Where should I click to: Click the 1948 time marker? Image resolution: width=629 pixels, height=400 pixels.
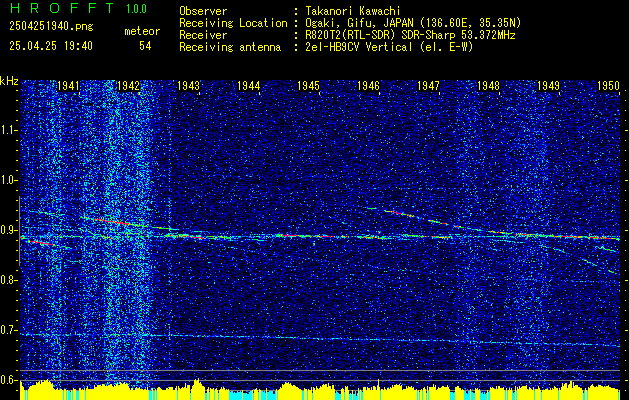click(489, 86)
